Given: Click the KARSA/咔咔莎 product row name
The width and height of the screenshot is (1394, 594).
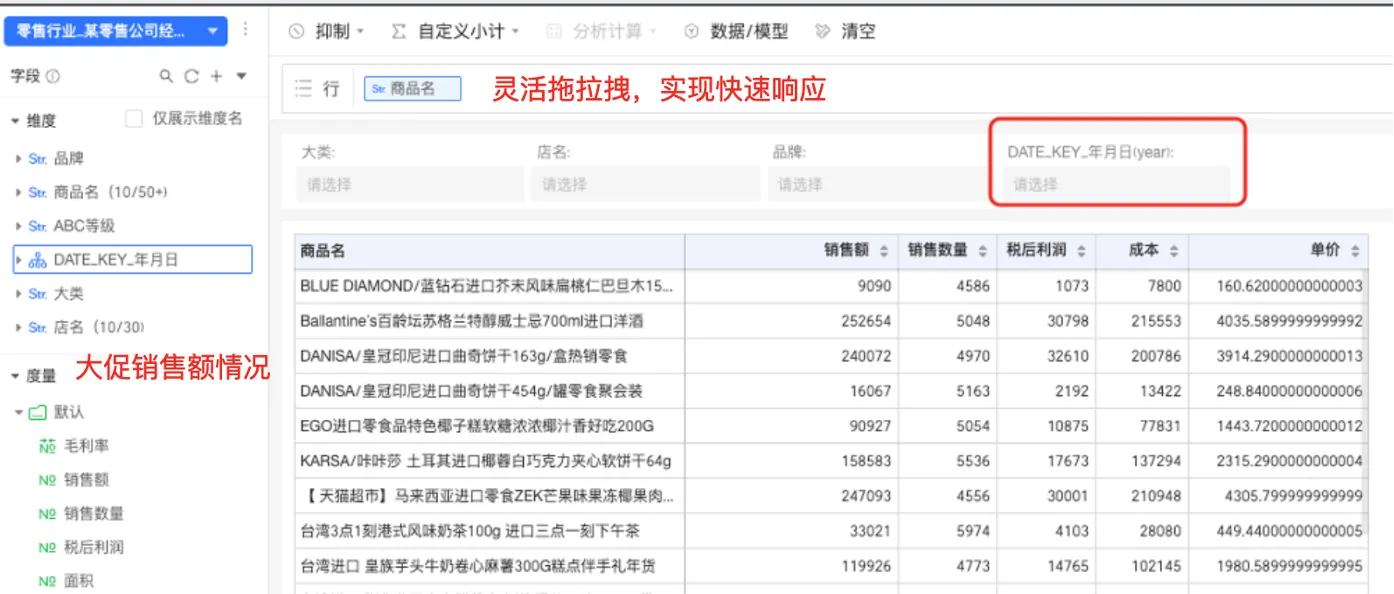Looking at the screenshot, I should pyautogui.click(x=485, y=461).
